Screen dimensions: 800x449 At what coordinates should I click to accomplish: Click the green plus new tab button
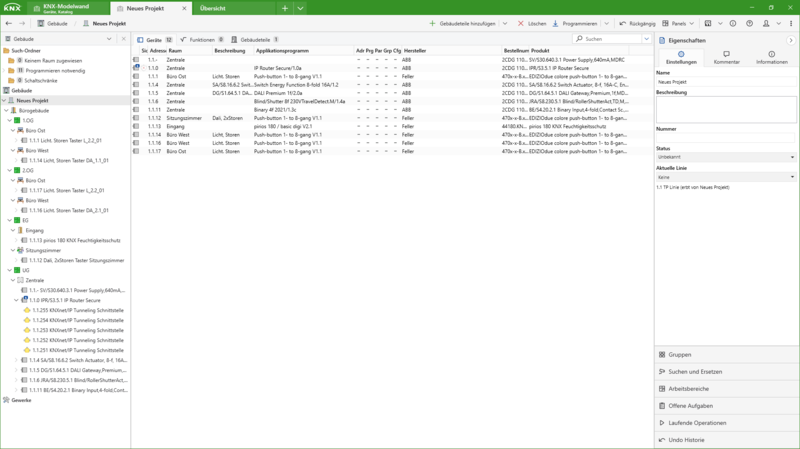point(285,8)
